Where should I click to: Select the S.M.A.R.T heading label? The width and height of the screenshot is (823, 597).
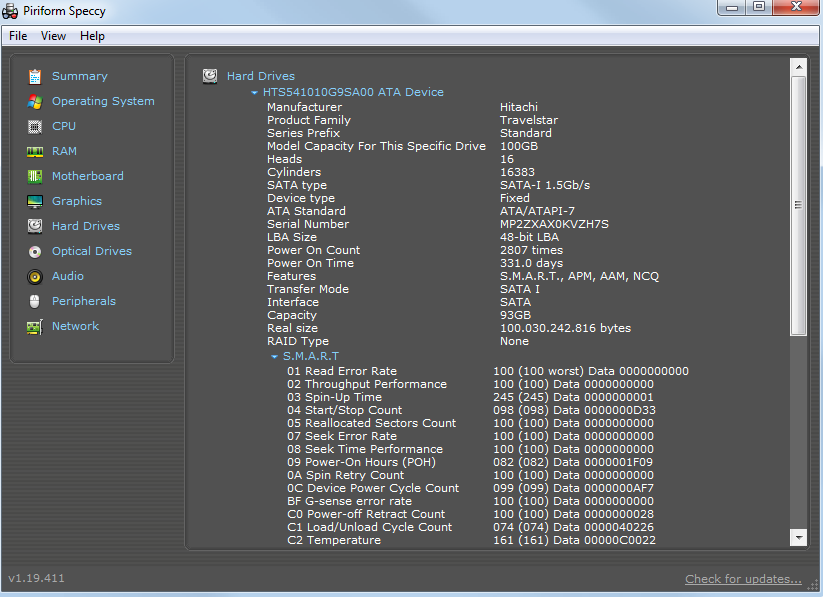[x=311, y=357]
